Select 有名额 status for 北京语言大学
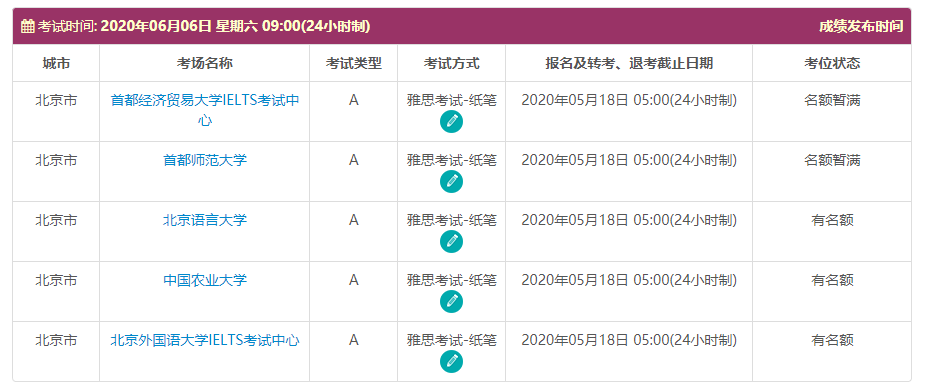 tap(832, 220)
